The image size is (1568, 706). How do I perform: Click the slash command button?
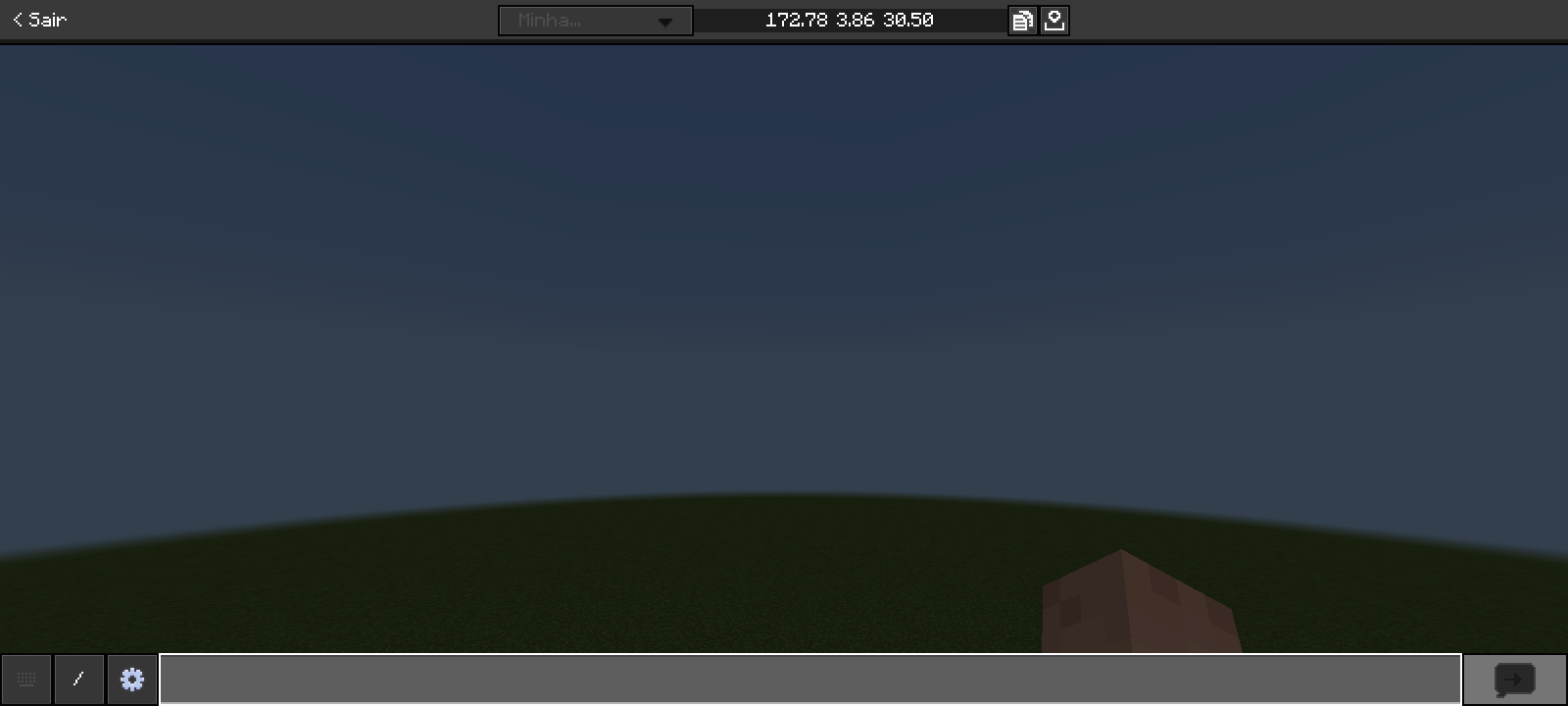79,680
